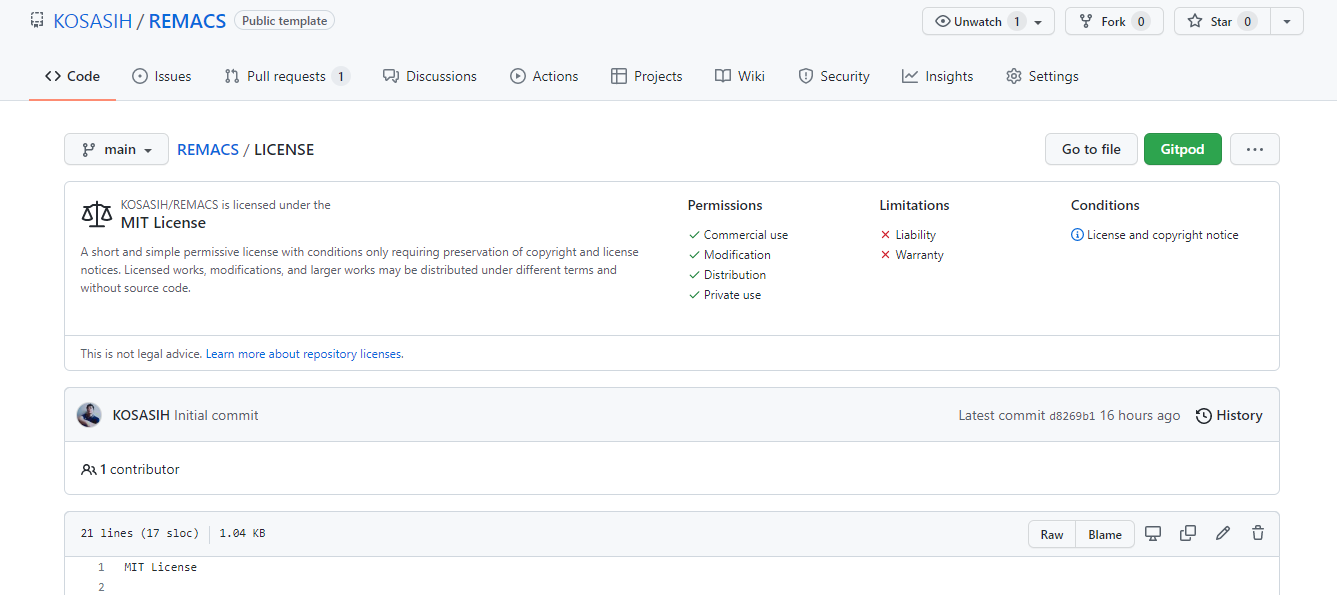The image size is (1337, 595).
Task: Click the Go to file button
Action: 1091,149
